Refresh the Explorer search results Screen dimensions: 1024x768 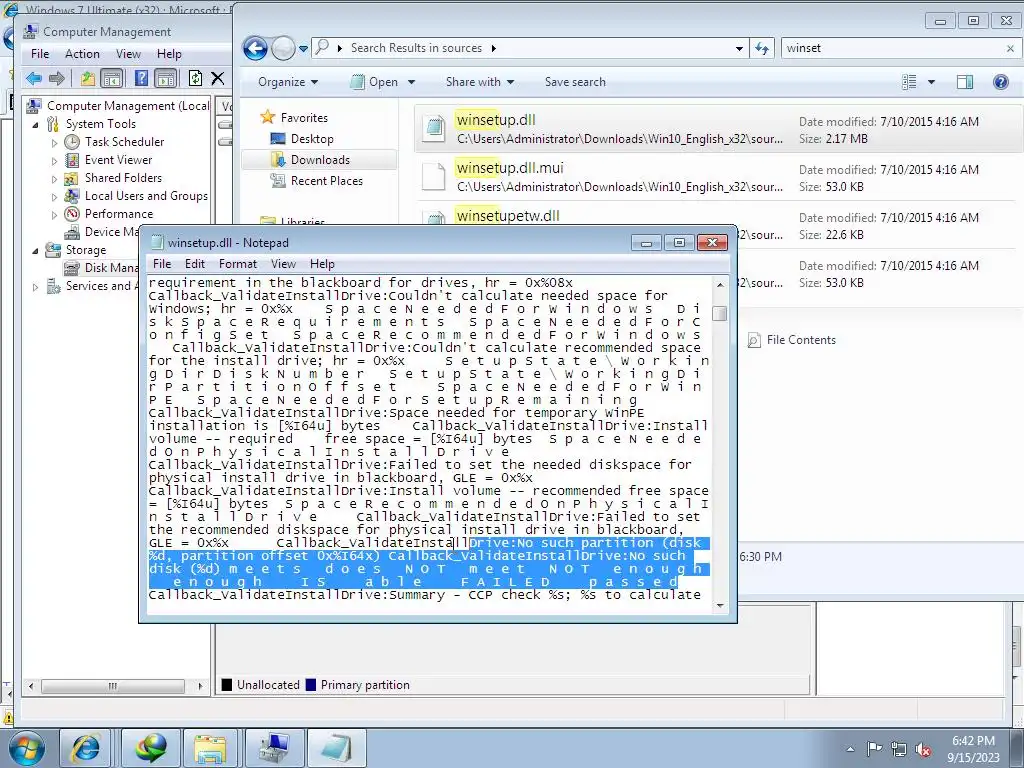[x=762, y=48]
